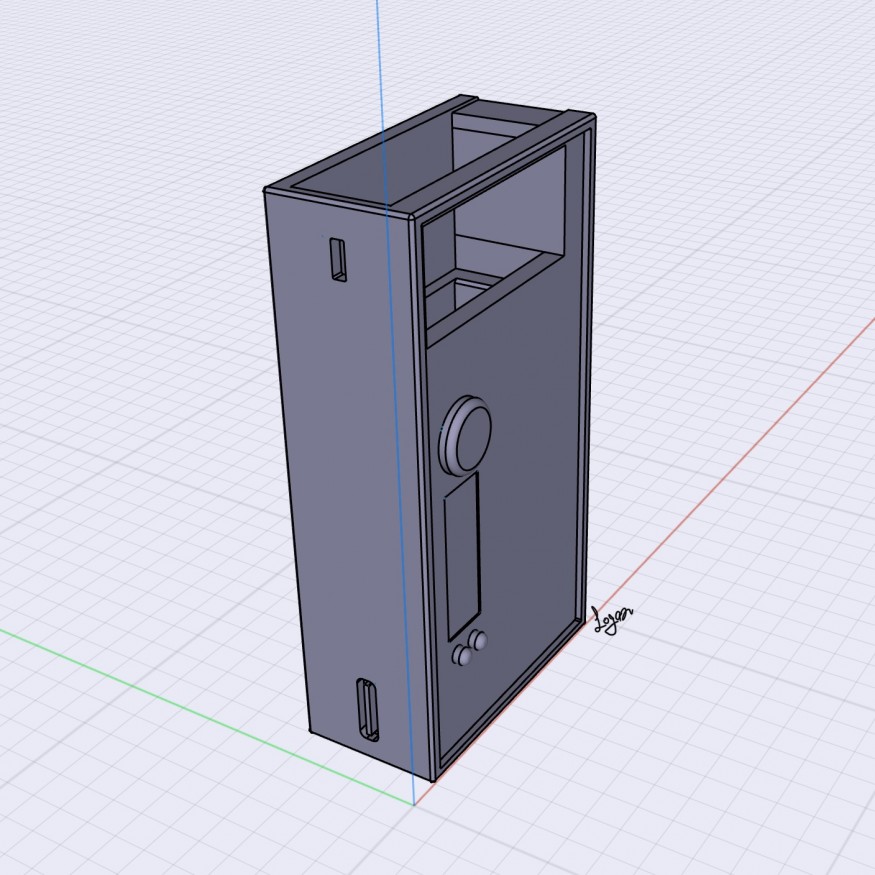Image resolution: width=875 pixels, height=875 pixels.
Task: Select the lower slot on the side face
Action: pos(369,708)
